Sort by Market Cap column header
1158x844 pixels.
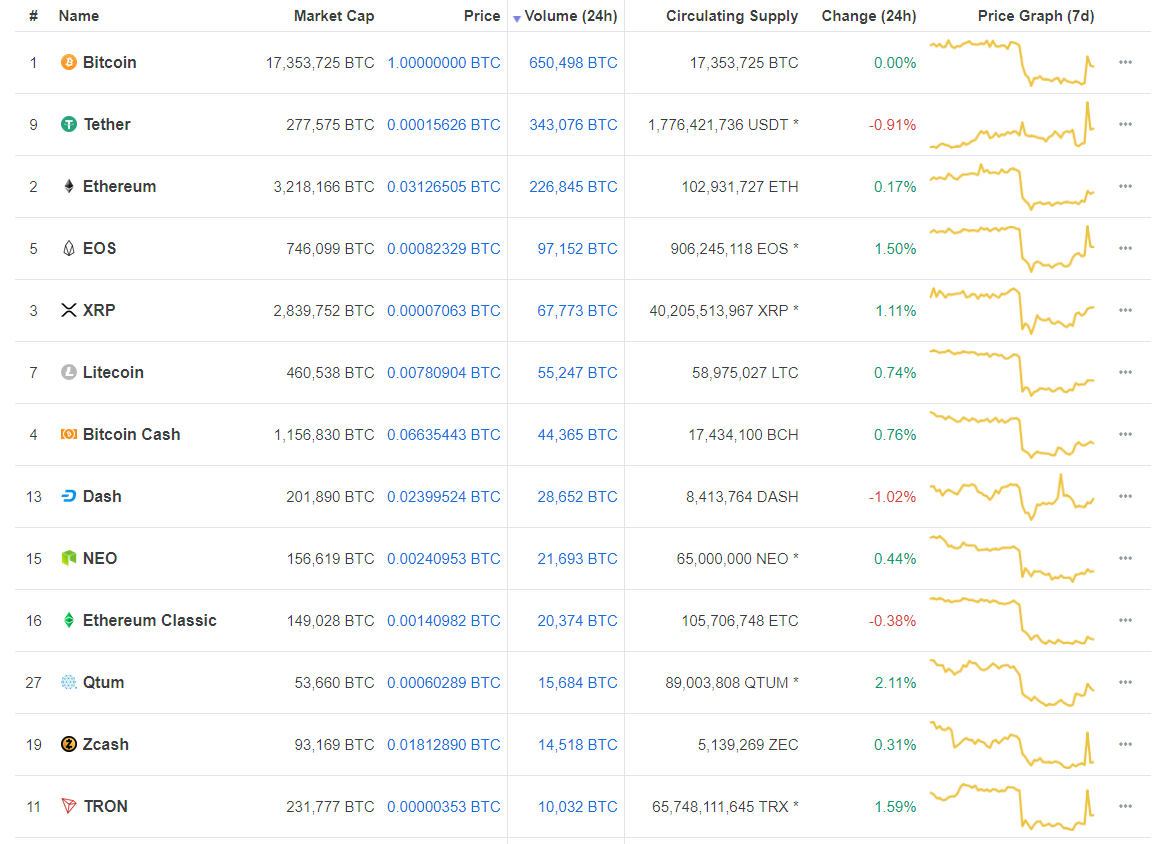coord(334,16)
